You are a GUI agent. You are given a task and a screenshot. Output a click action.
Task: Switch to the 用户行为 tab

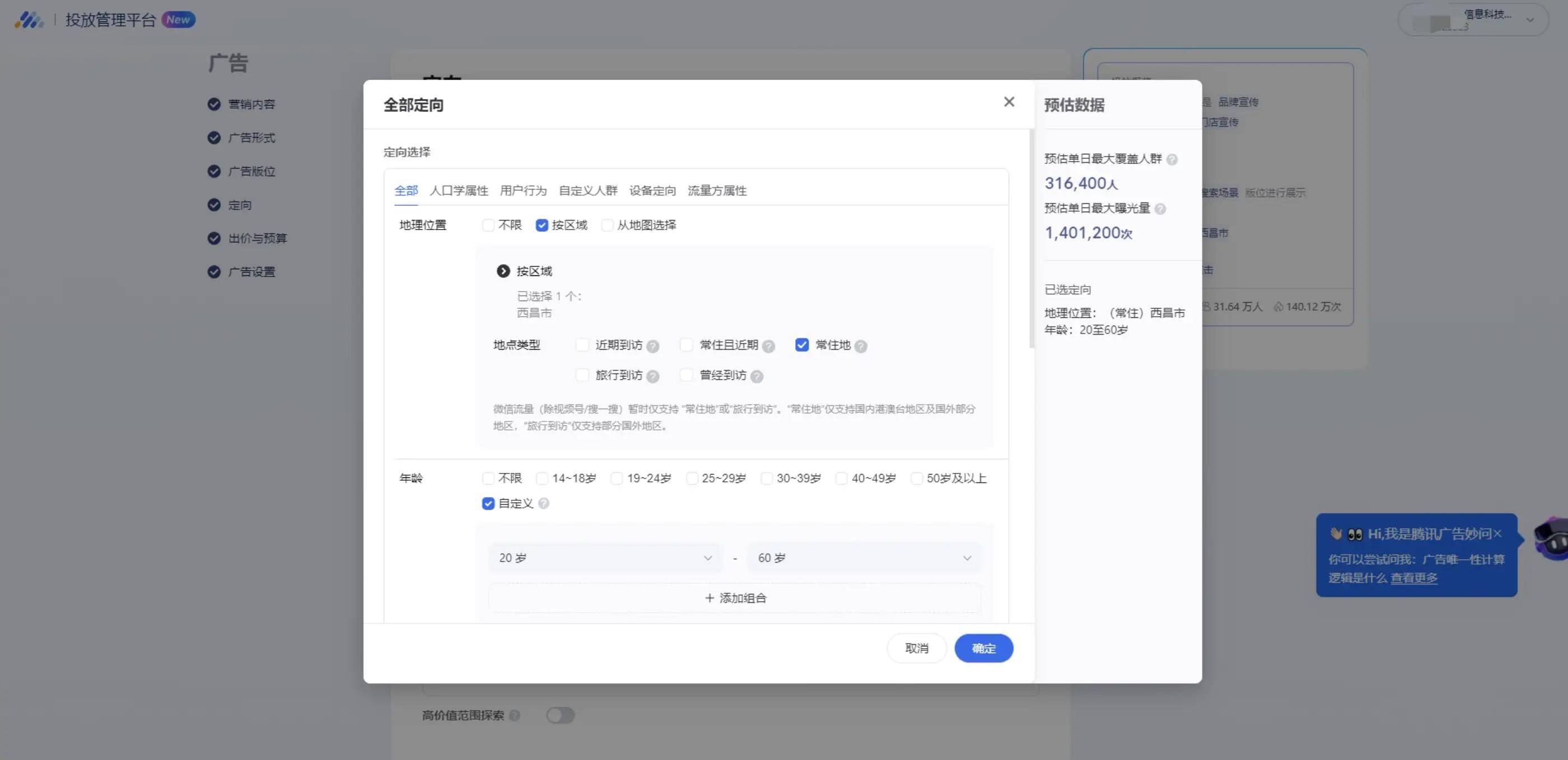pyautogui.click(x=524, y=190)
